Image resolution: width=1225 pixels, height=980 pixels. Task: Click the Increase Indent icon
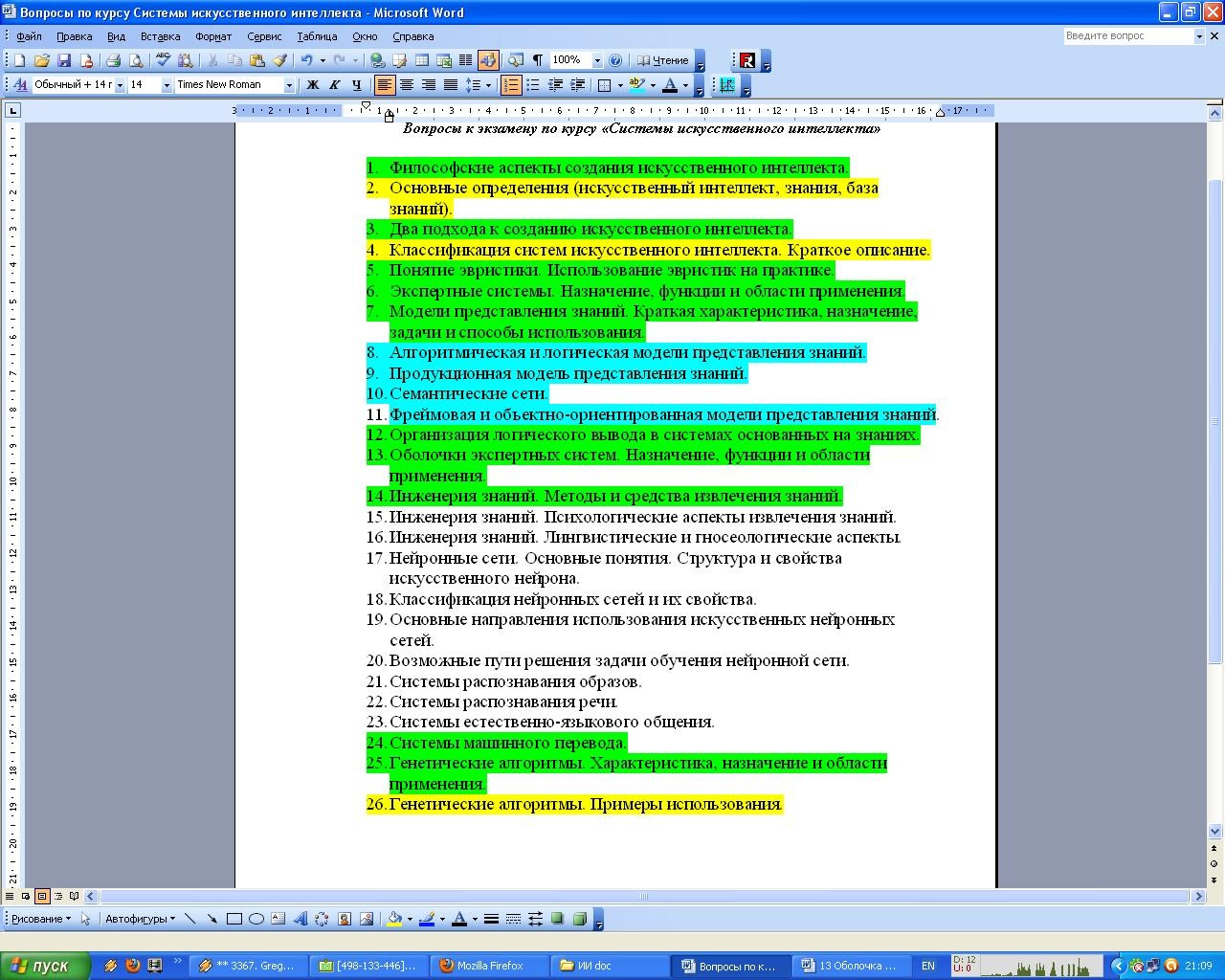pyautogui.click(x=577, y=85)
